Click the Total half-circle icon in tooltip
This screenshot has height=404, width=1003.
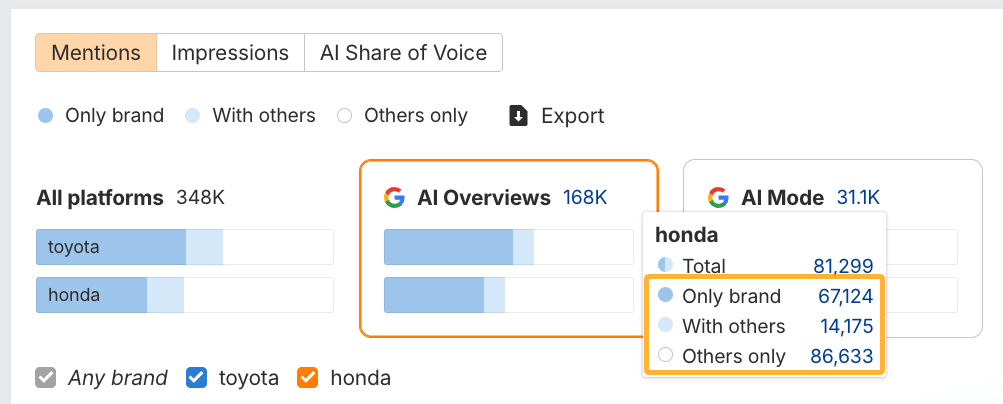coord(666,266)
